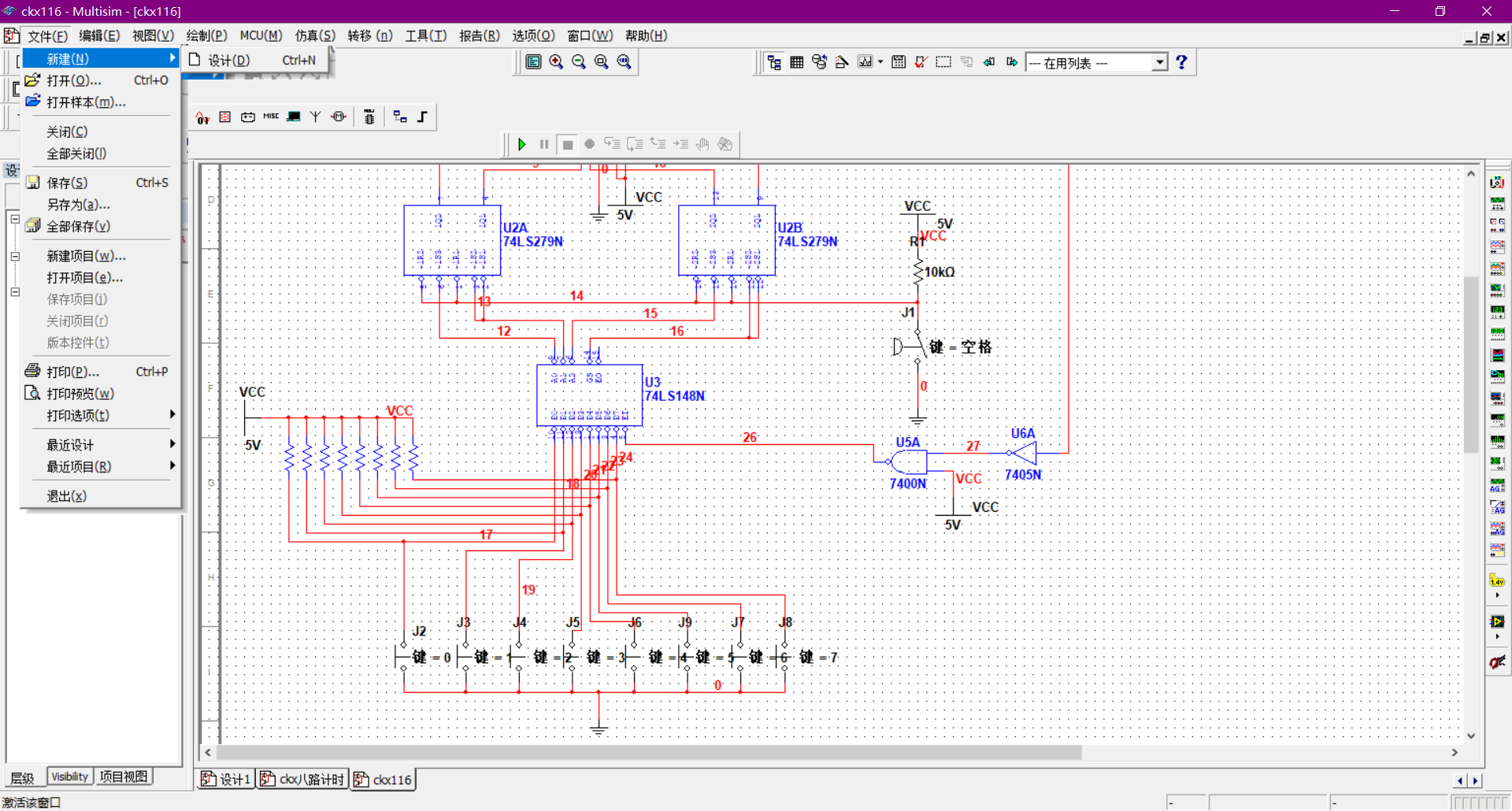
Task: Select the Current Probe instrument icon
Action: coord(1497,662)
